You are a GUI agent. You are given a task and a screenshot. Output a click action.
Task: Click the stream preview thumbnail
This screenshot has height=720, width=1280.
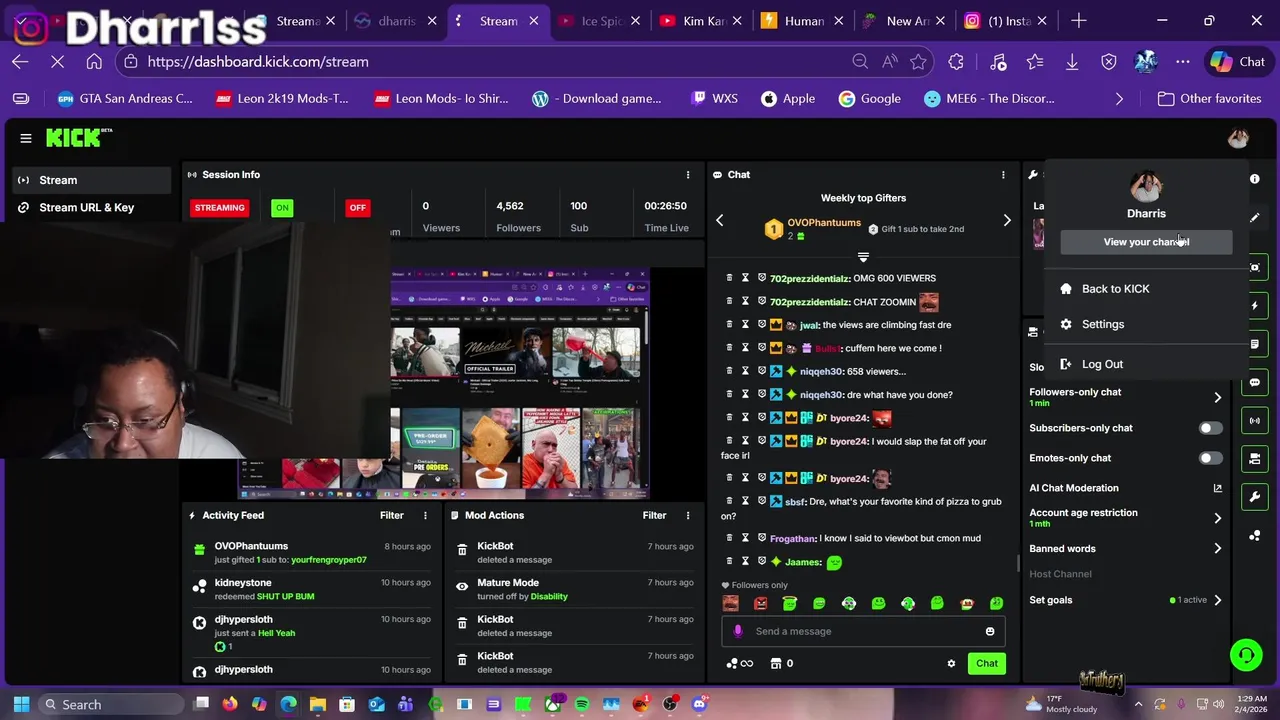coord(444,382)
